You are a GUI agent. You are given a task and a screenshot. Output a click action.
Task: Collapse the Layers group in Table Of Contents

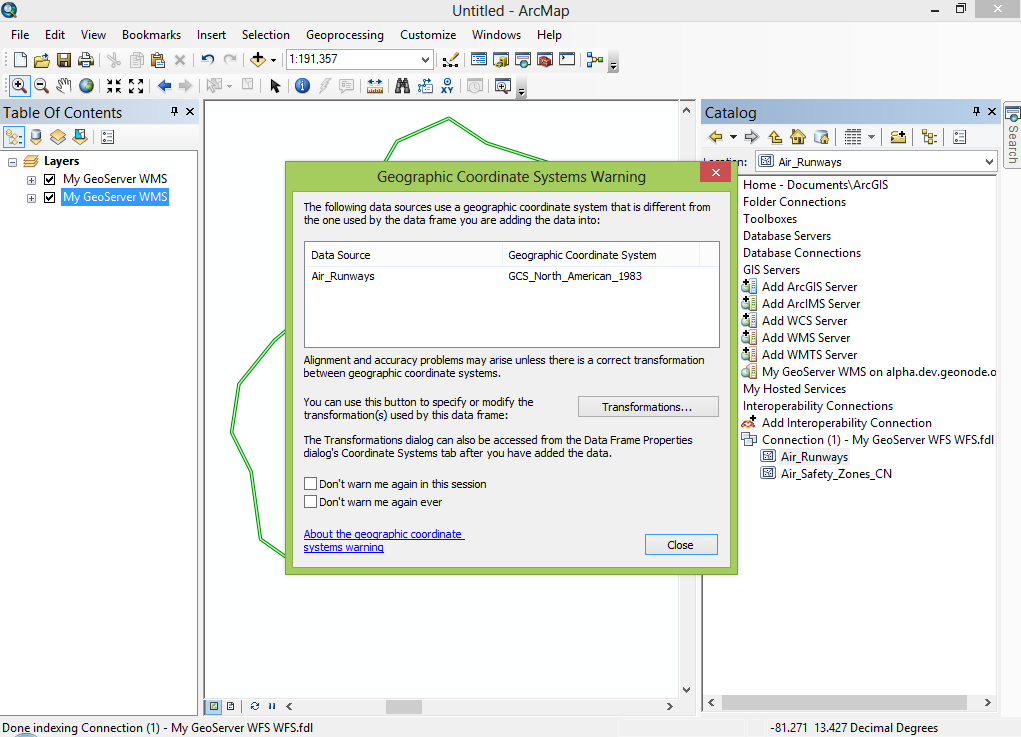point(12,161)
